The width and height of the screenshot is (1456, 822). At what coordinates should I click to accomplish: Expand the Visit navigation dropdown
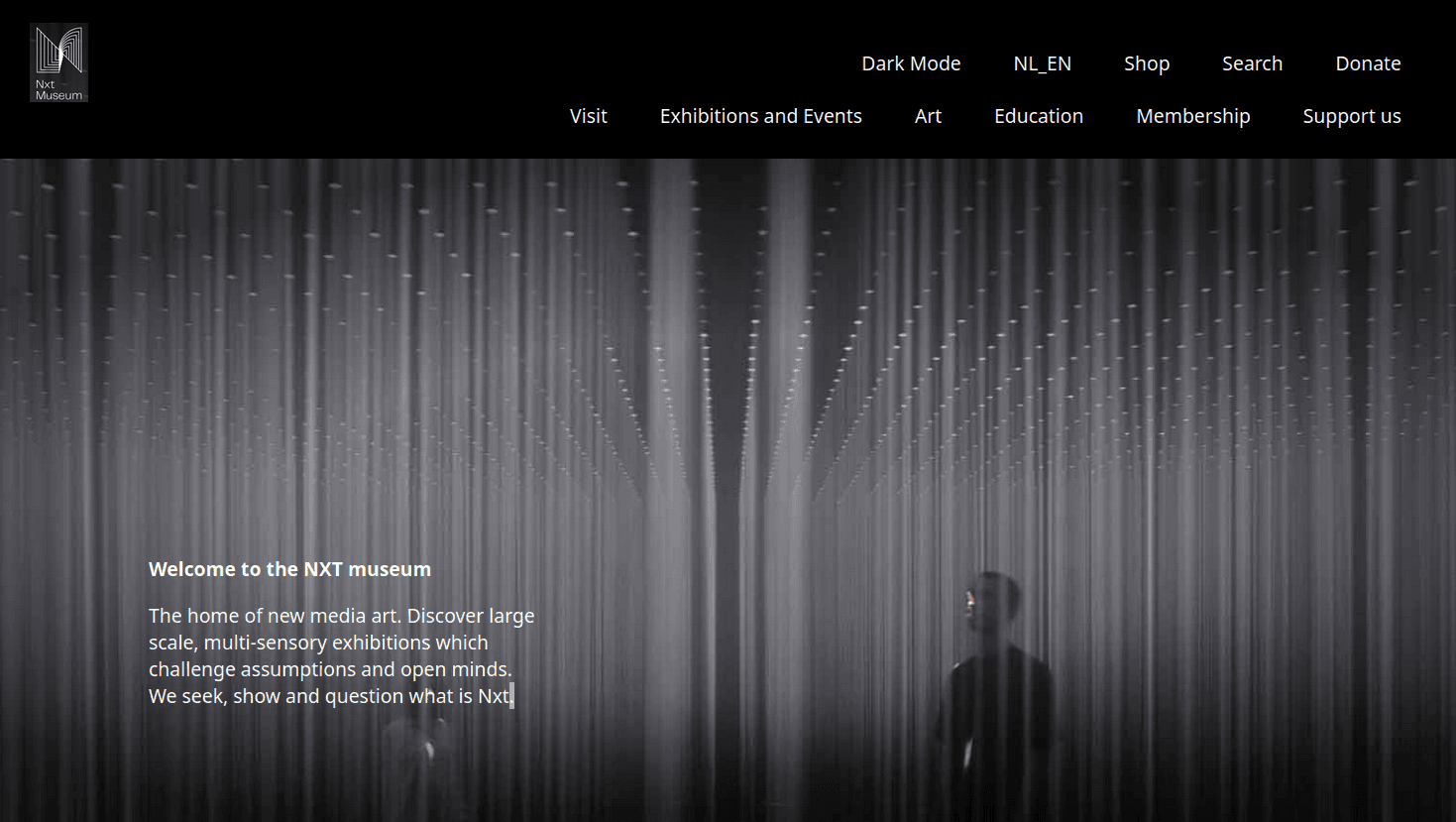[588, 116]
